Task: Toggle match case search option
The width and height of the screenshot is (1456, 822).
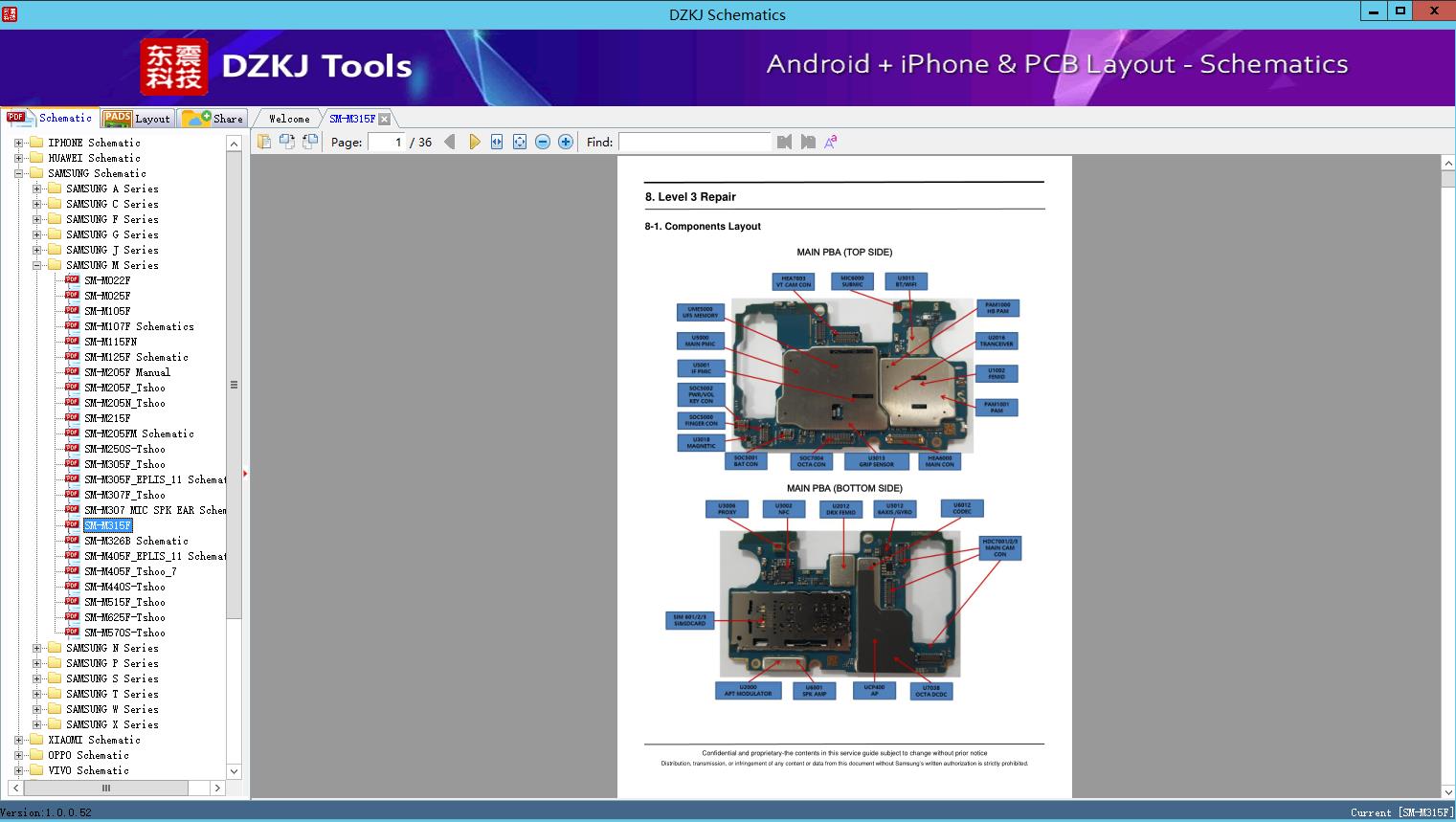Action: tap(831, 142)
